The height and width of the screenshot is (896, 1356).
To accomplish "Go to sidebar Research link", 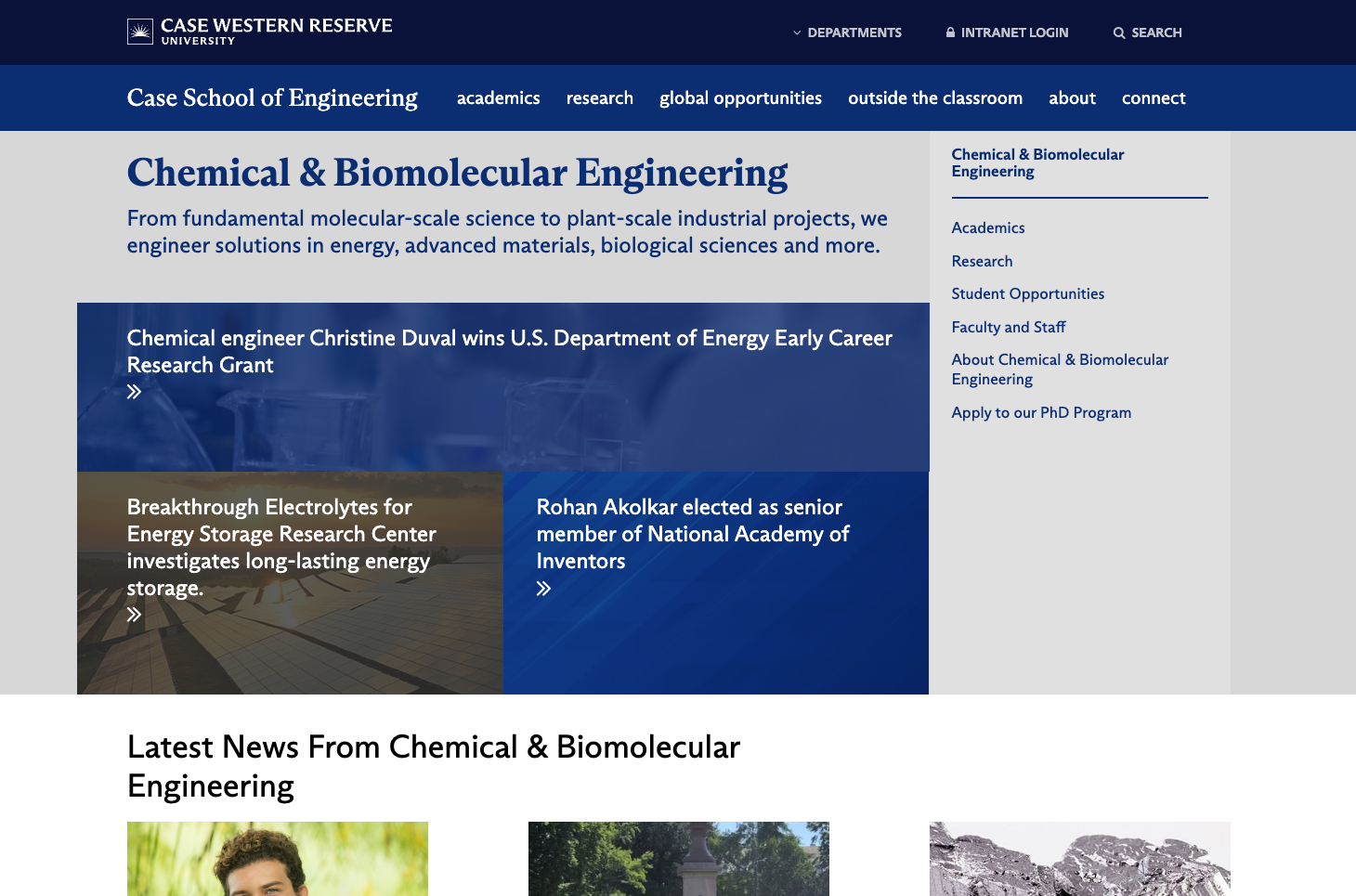I will (982, 261).
